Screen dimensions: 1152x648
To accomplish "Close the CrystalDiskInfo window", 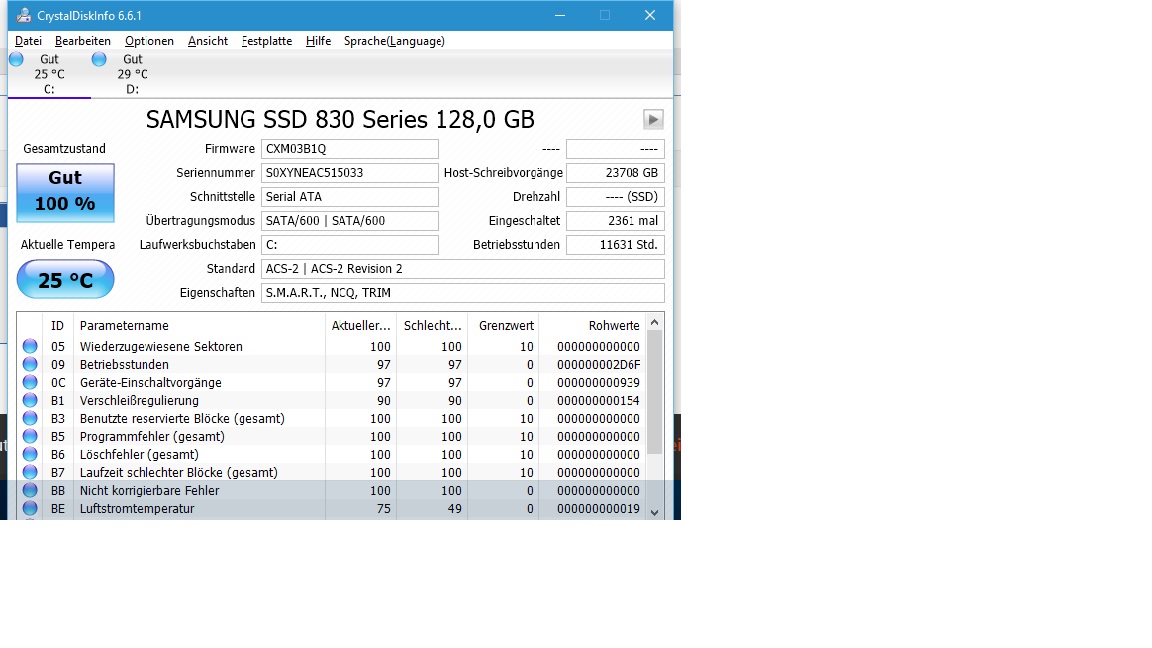I will tap(649, 15).
